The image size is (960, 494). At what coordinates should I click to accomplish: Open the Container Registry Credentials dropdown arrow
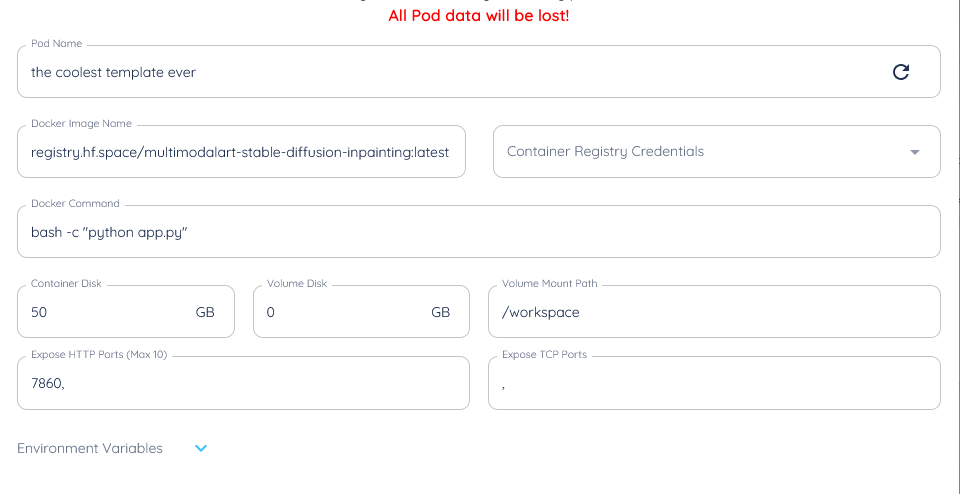click(915, 152)
